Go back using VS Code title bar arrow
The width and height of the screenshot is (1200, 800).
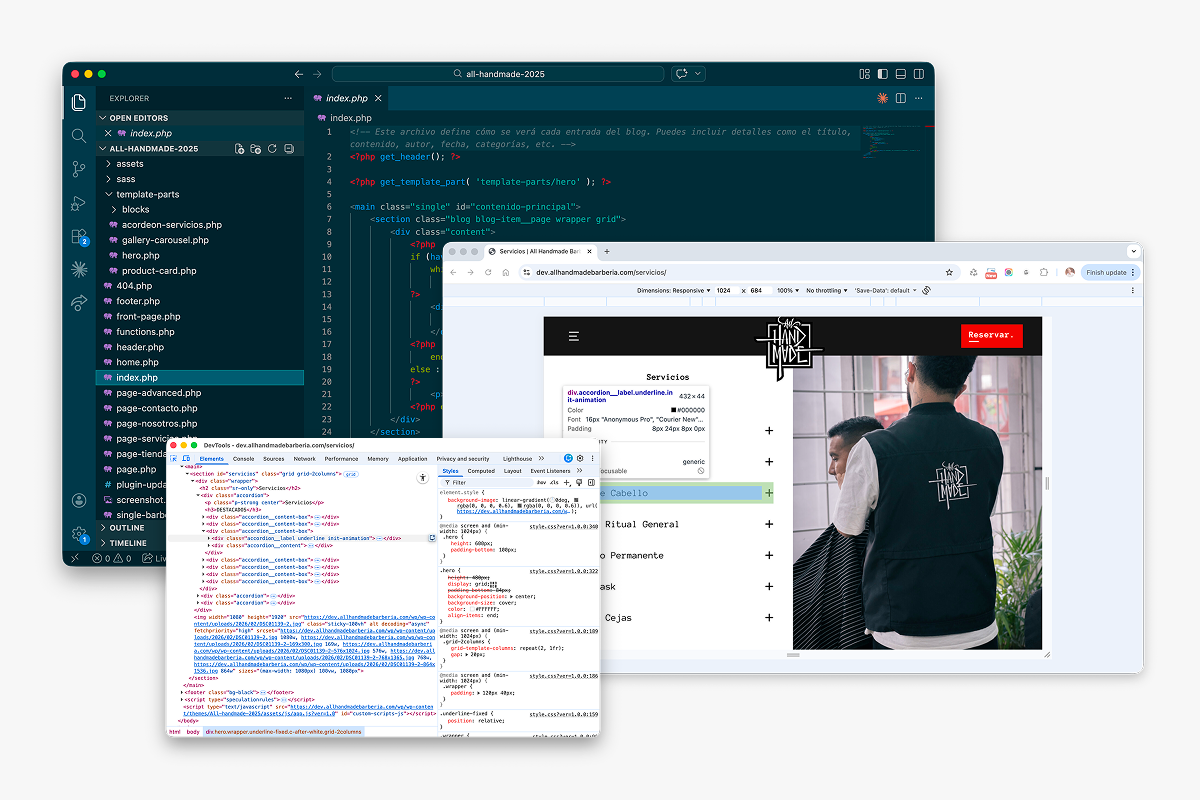point(298,74)
